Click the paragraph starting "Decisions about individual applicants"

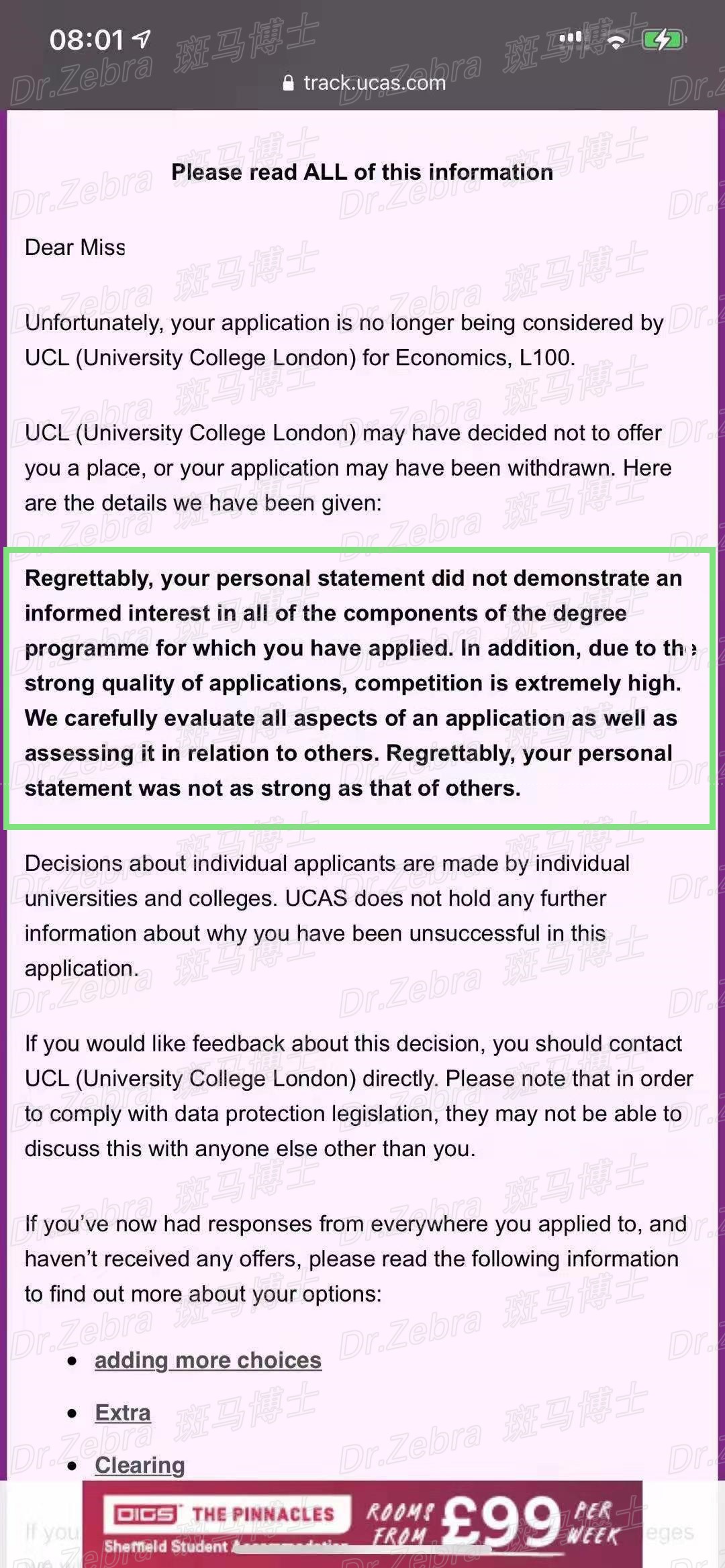(327, 916)
